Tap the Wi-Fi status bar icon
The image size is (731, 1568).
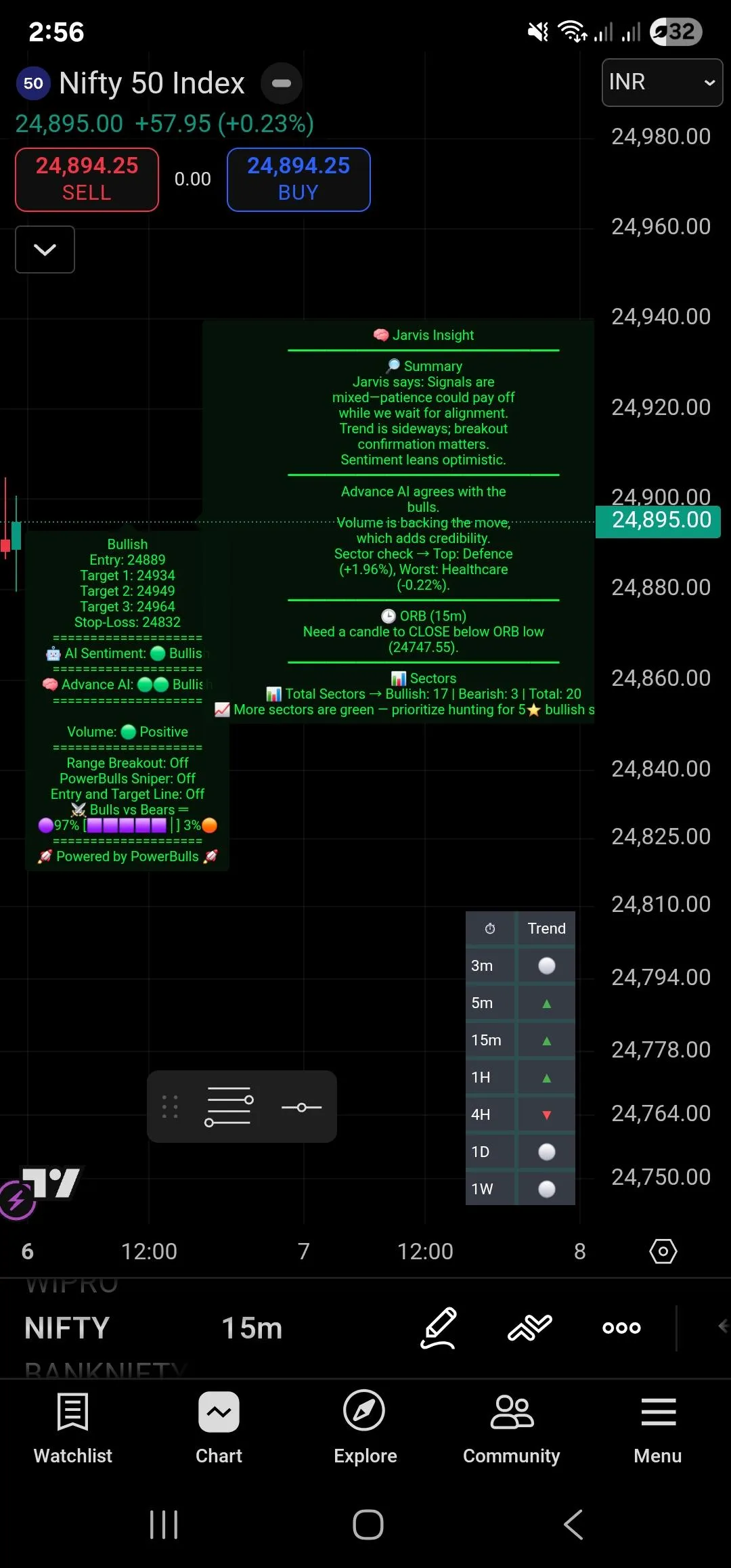tap(572, 31)
